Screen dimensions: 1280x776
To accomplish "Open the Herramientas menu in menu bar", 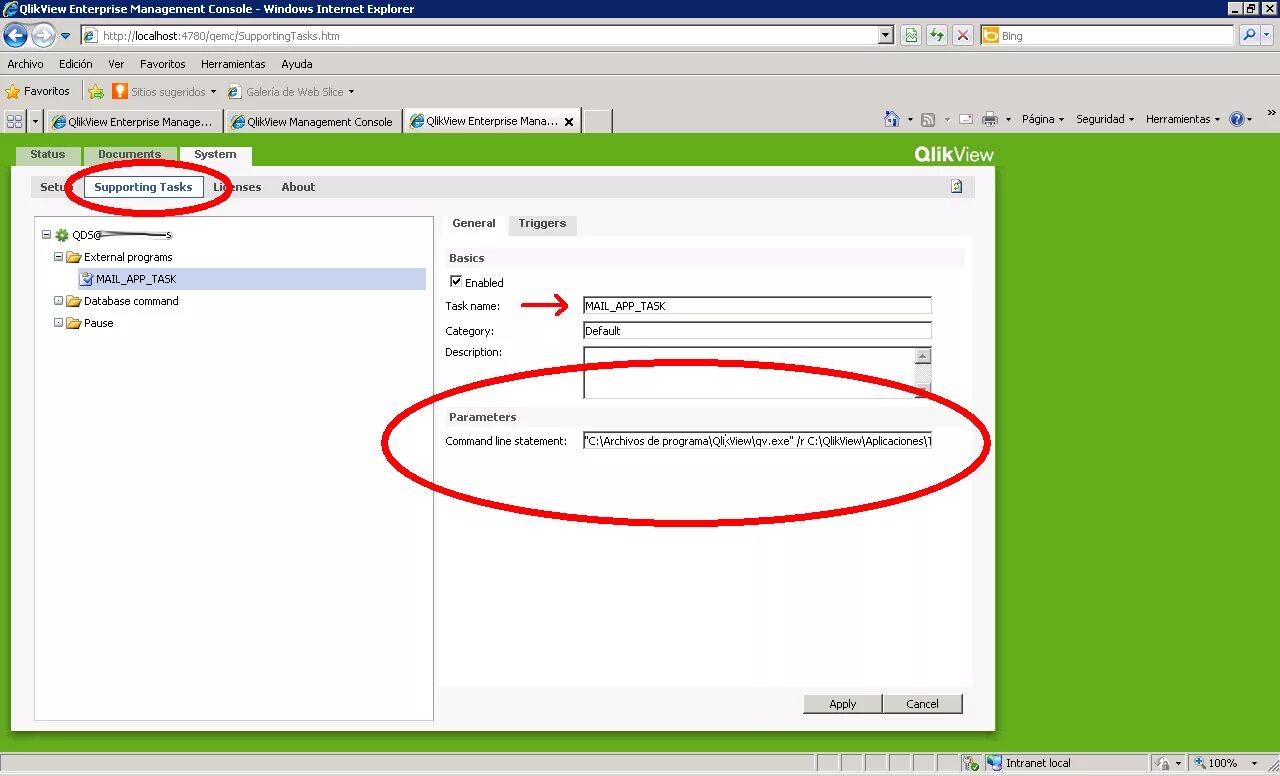I will point(233,64).
